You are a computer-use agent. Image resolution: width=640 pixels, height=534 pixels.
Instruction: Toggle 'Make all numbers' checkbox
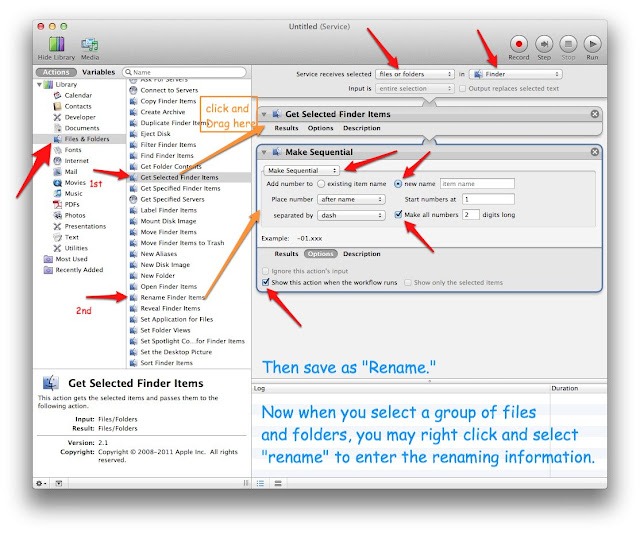[x=398, y=215]
